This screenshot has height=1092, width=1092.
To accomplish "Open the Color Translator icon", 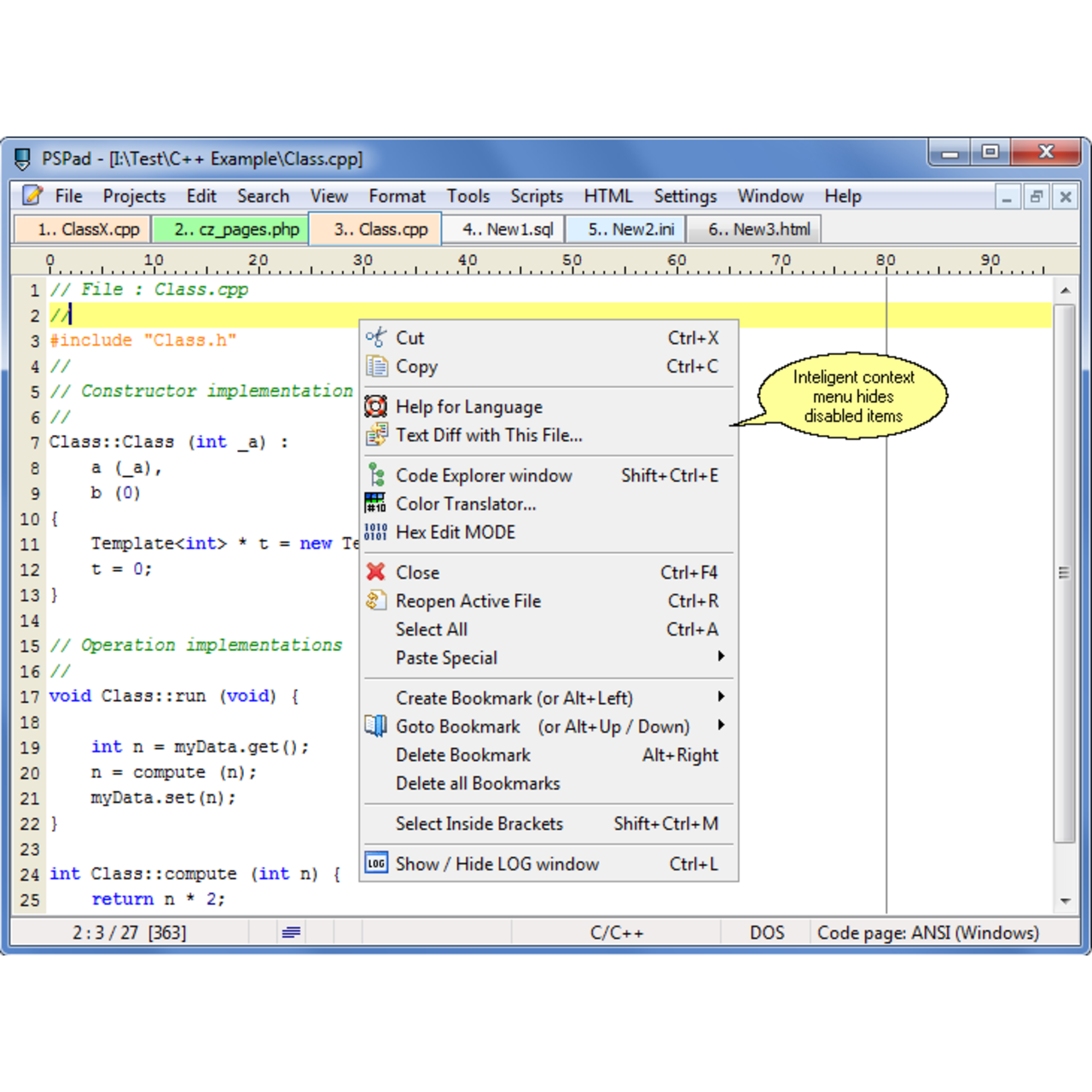I will pos(375,503).
